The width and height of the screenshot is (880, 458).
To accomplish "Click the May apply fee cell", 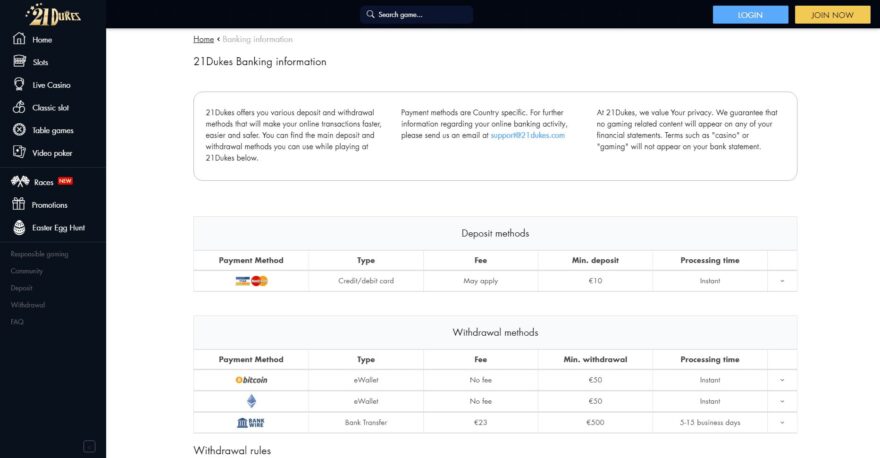I will click(x=480, y=281).
